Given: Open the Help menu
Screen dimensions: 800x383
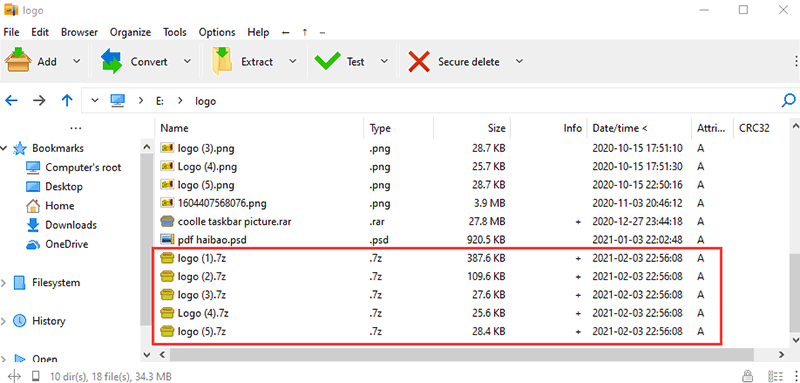Looking at the screenshot, I should (x=258, y=32).
